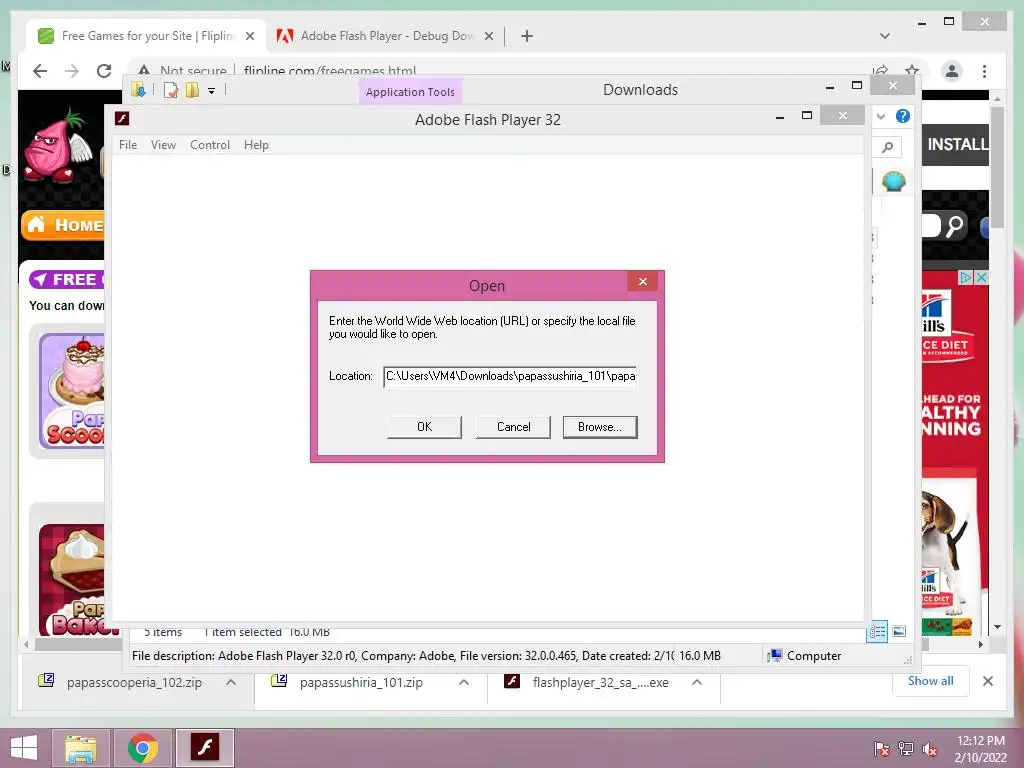Open the Control menu in Flash Player

point(210,145)
